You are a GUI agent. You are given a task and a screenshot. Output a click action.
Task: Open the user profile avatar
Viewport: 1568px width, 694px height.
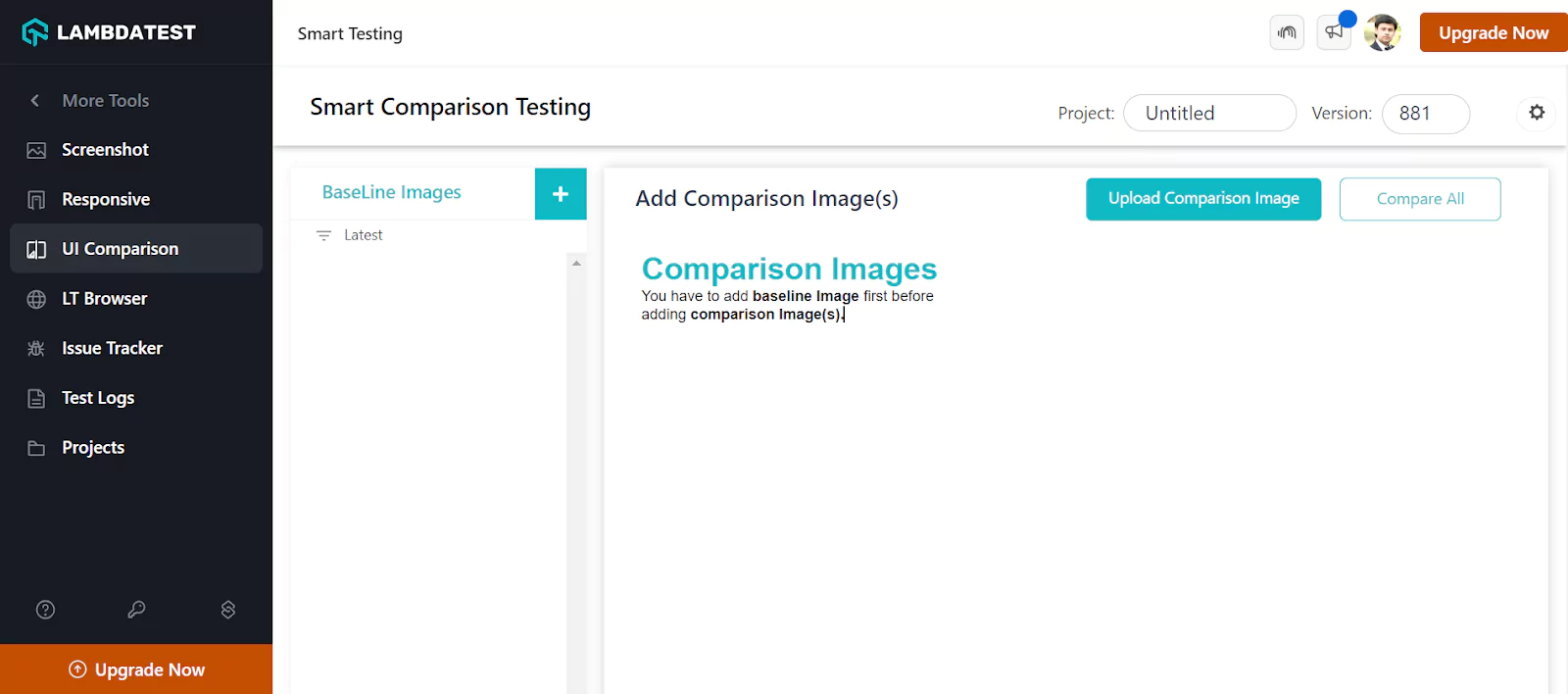1382,32
